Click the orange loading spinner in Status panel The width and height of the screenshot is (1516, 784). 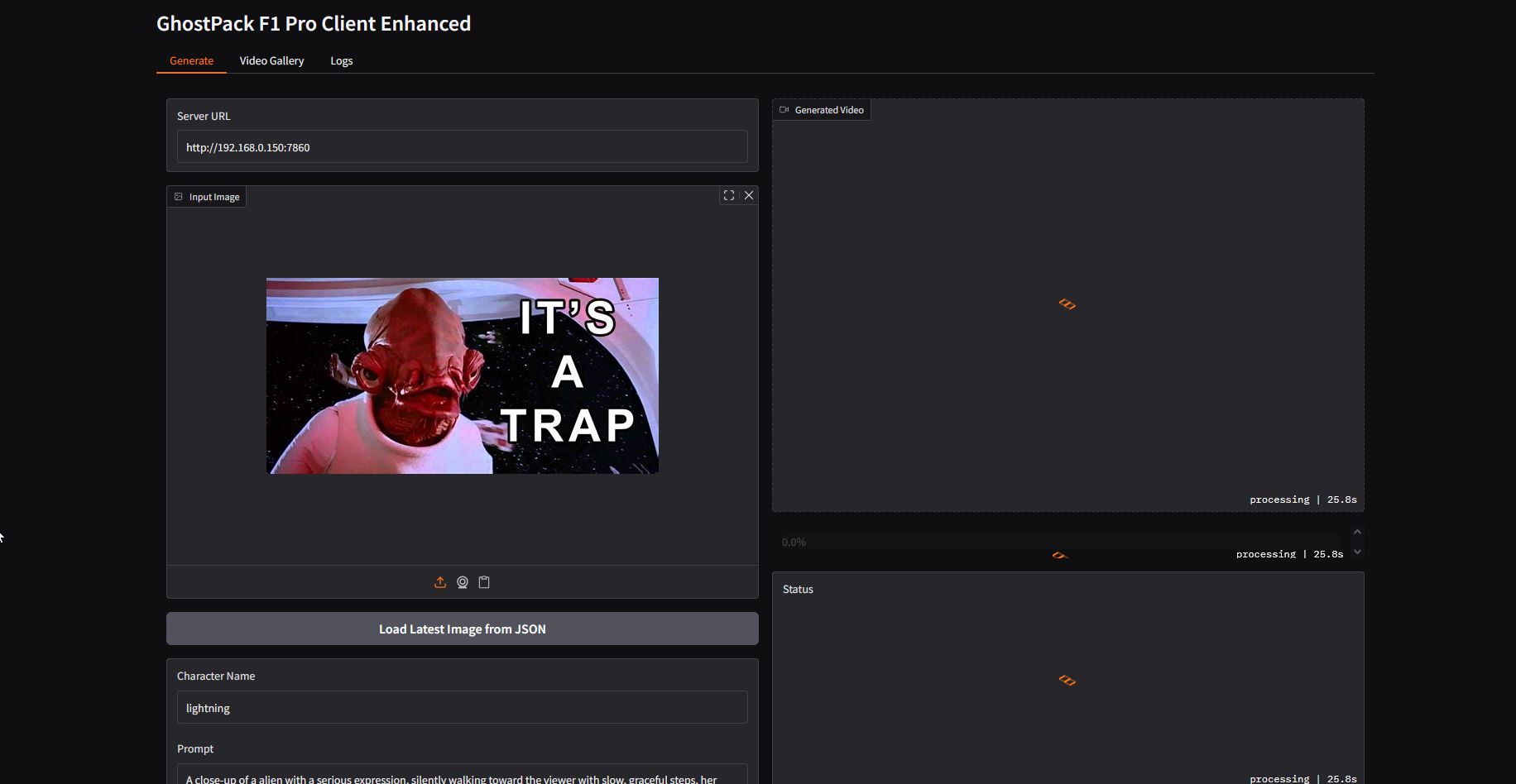pos(1067,681)
